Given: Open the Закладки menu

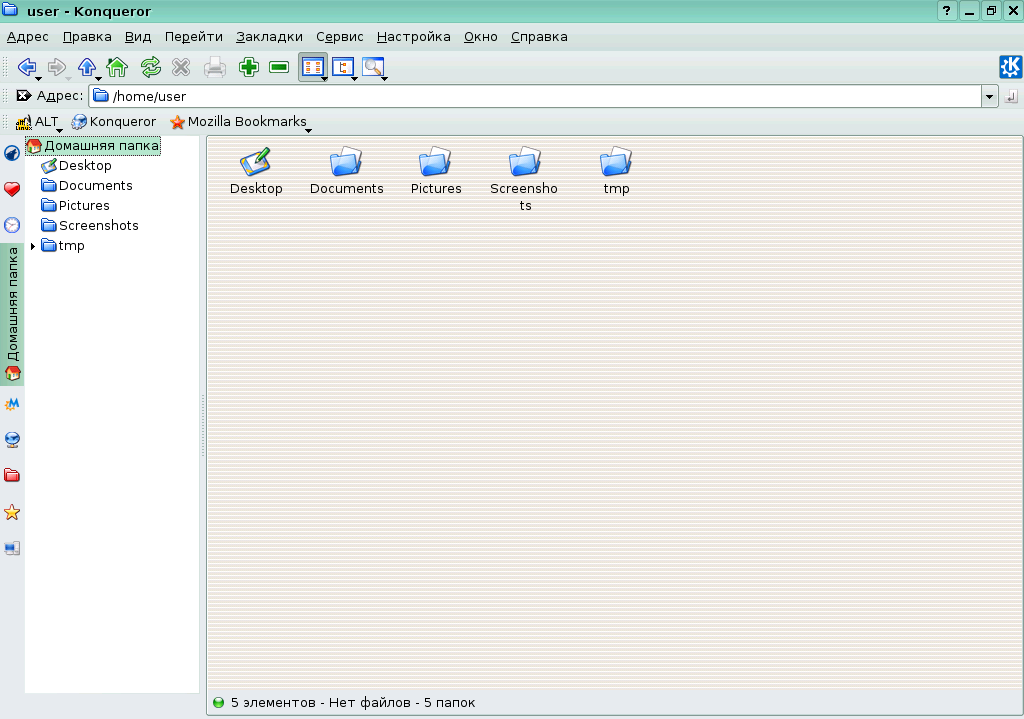Looking at the screenshot, I should coord(269,37).
